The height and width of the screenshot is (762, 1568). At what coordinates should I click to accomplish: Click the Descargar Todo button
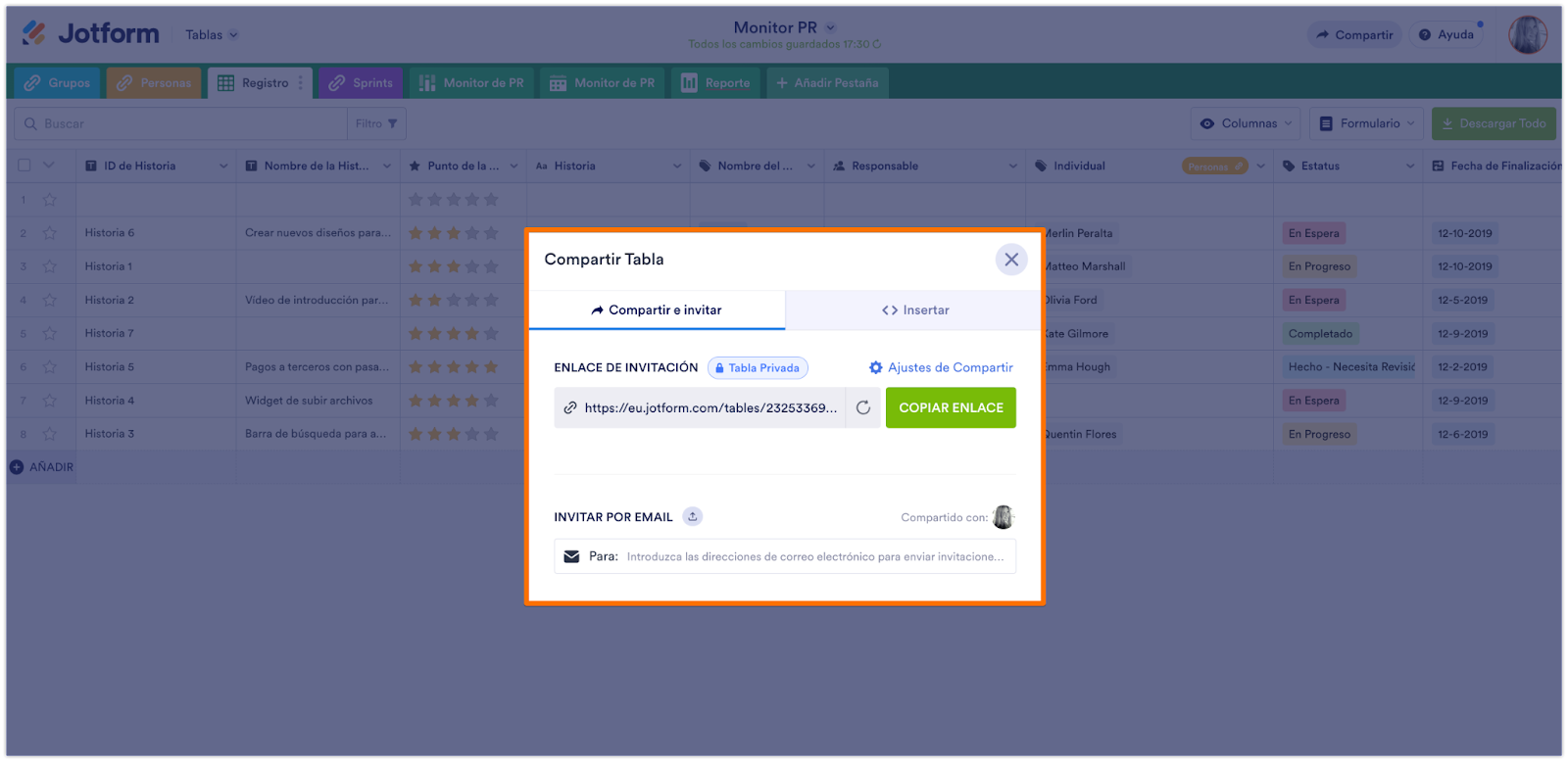[1494, 123]
